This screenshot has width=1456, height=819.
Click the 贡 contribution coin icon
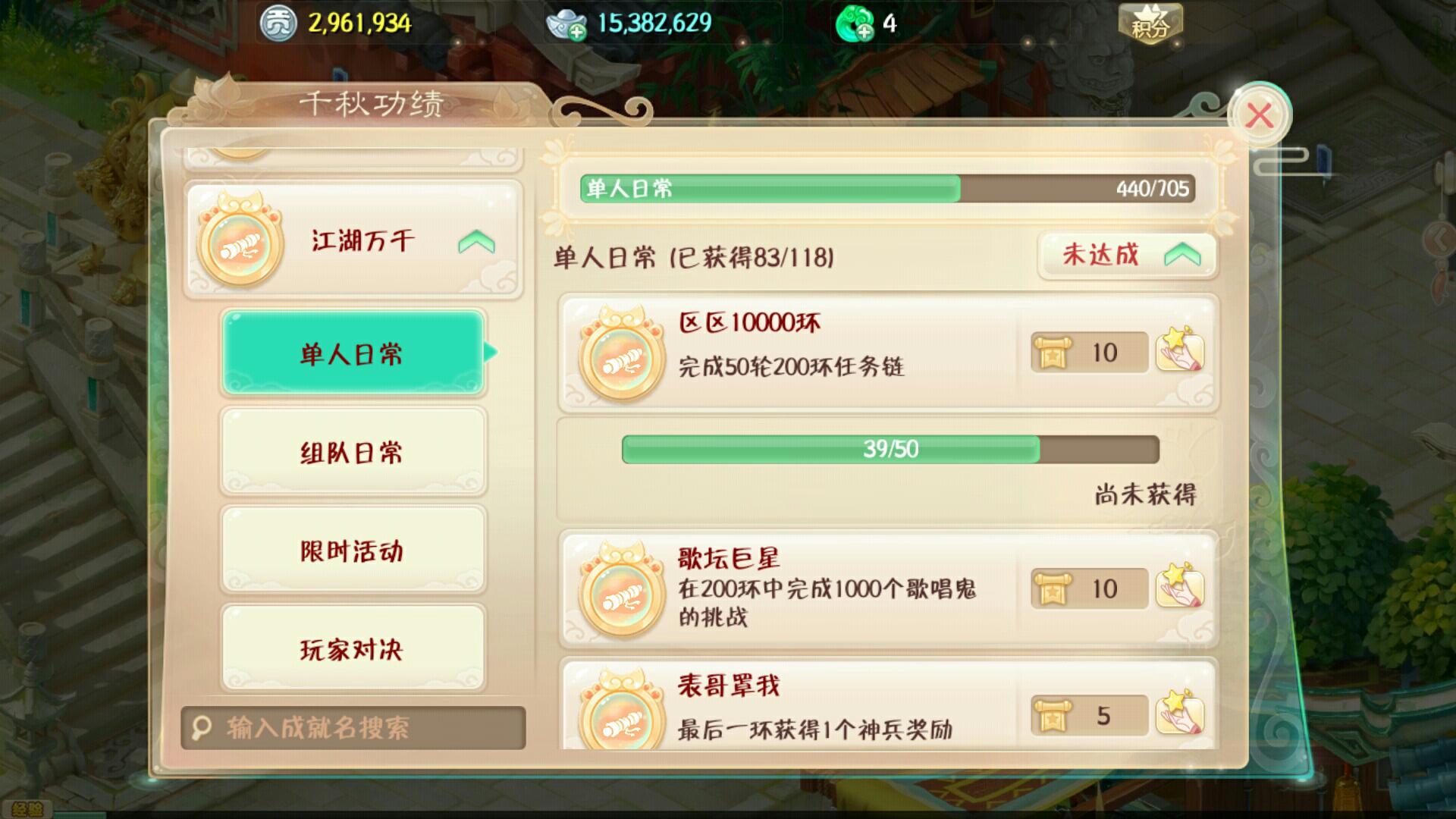pos(278,24)
